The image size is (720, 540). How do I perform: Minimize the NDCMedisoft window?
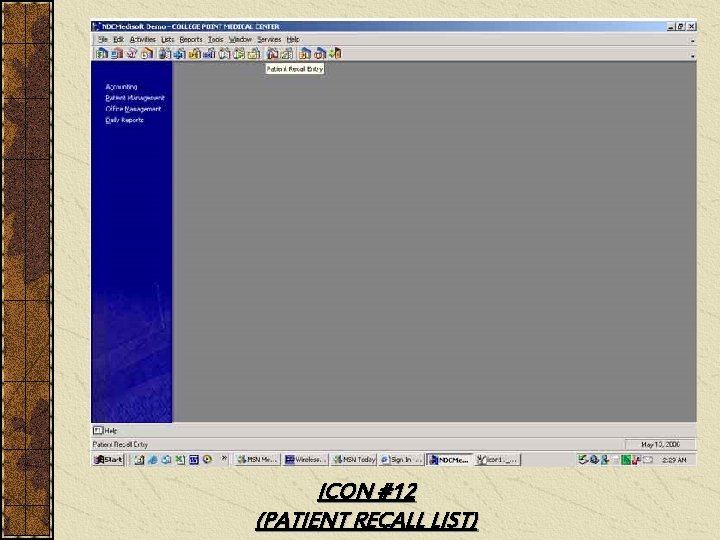coord(671,27)
